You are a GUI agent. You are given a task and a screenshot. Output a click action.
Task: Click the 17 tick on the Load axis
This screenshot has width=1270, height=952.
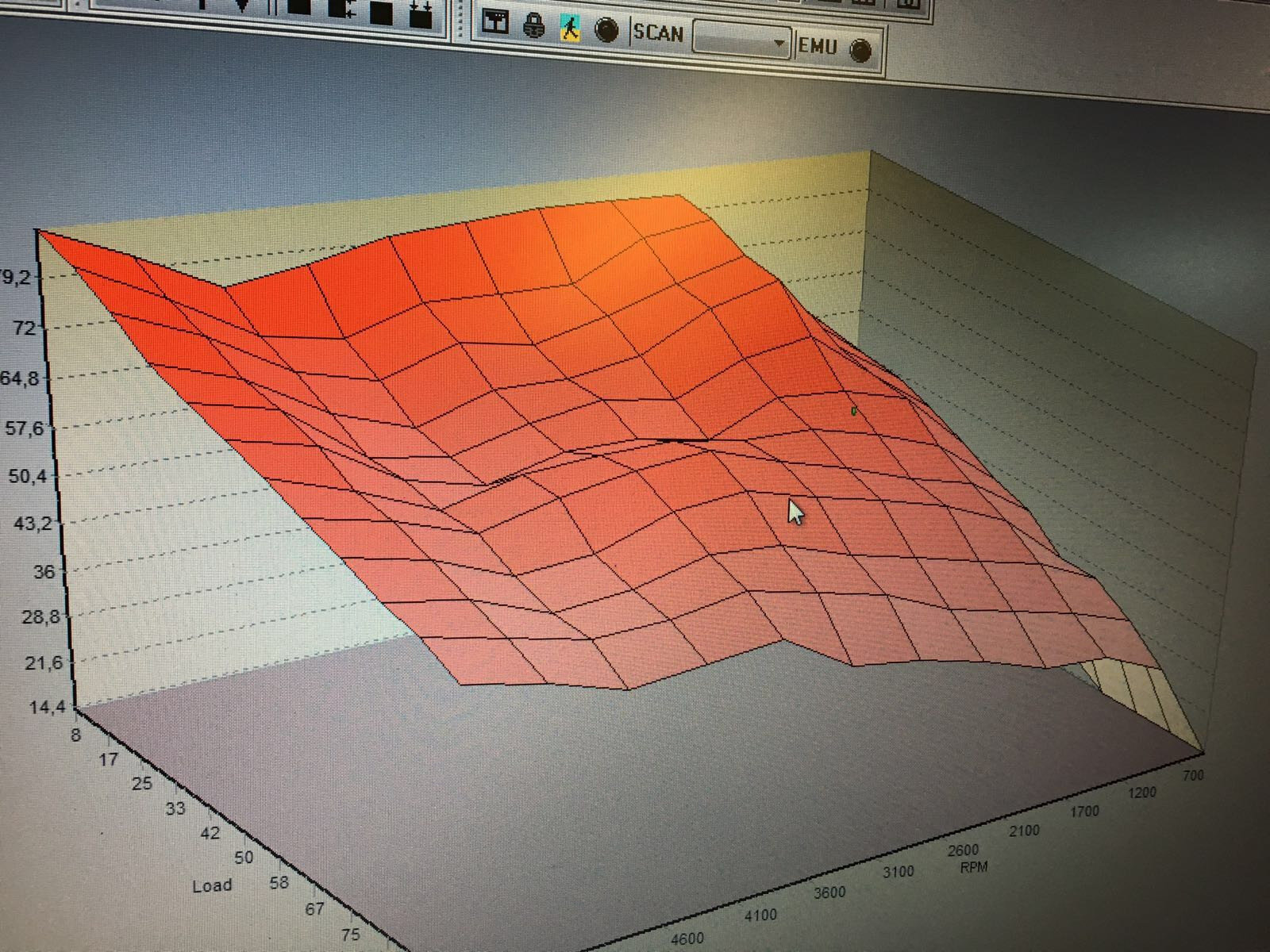tap(108, 759)
